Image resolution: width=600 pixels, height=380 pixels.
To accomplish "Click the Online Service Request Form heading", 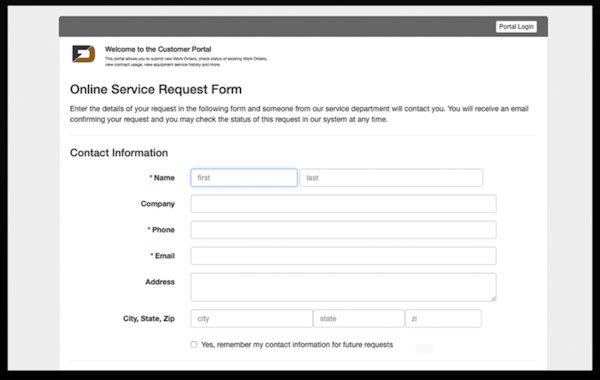I will [156, 89].
